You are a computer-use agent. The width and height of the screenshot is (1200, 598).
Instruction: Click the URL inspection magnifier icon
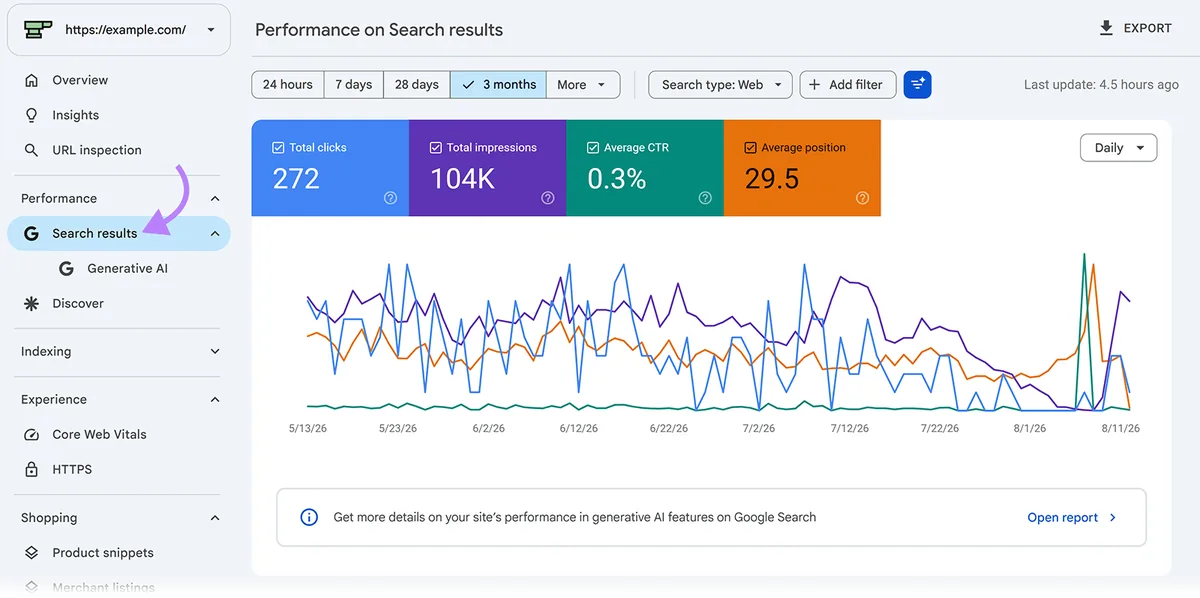(31, 150)
